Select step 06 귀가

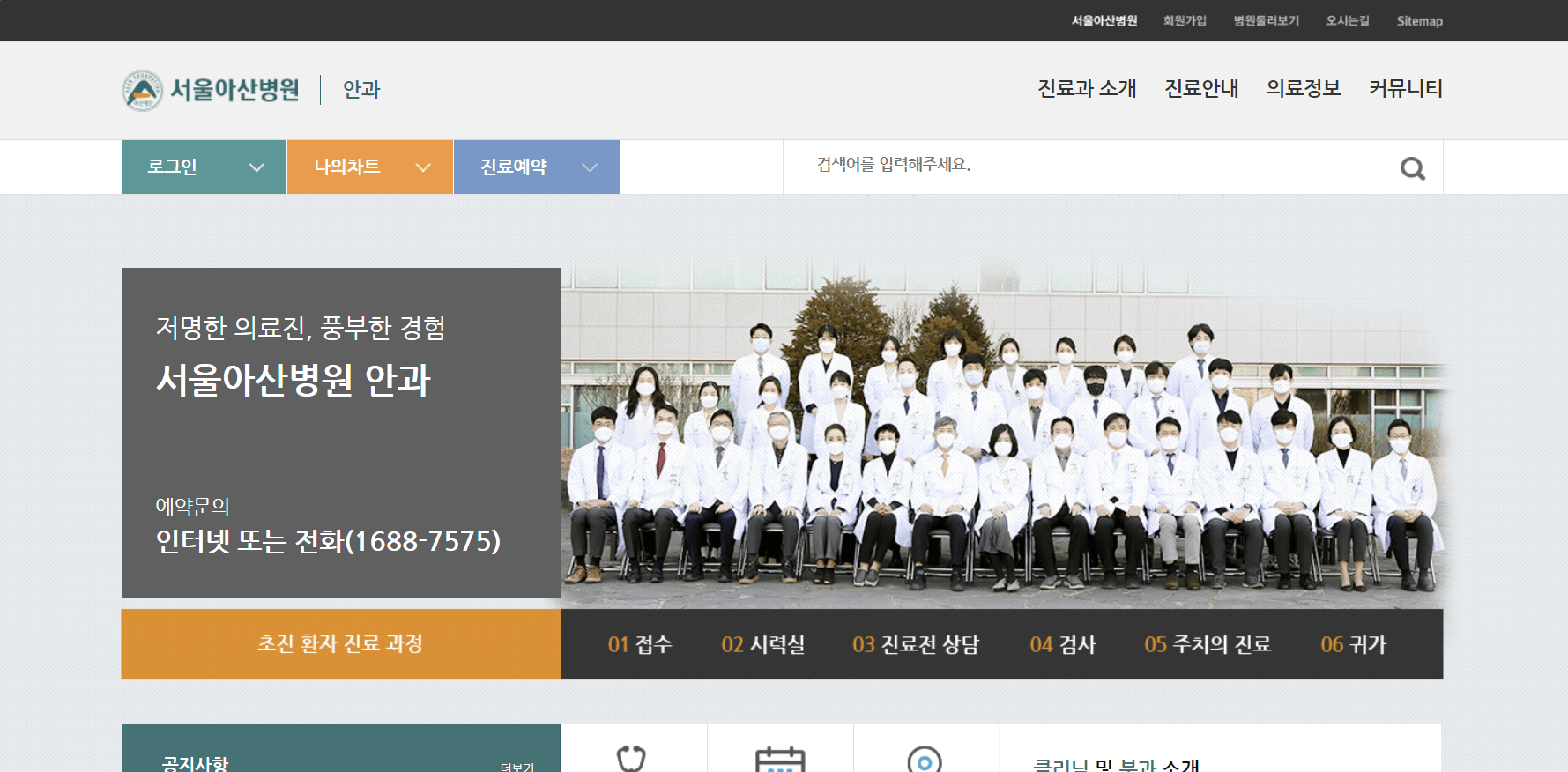[1353, 644]
